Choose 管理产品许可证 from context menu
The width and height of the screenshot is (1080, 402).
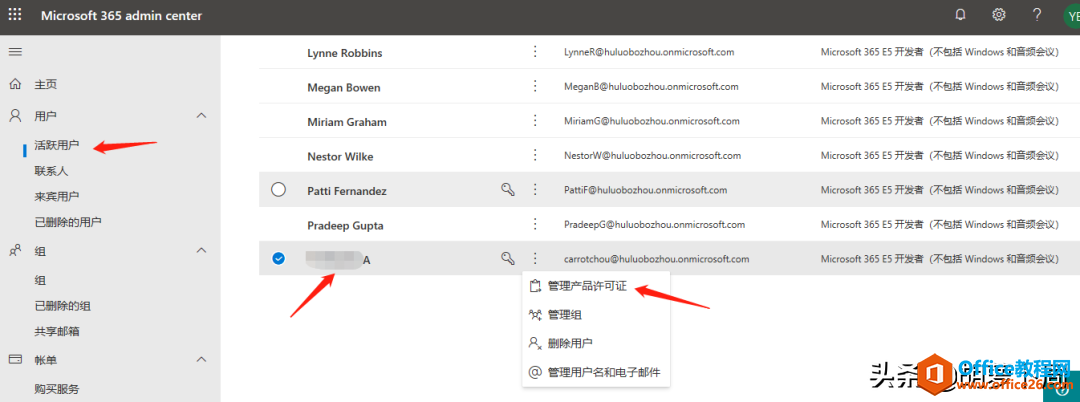click(x=588, y=286)
